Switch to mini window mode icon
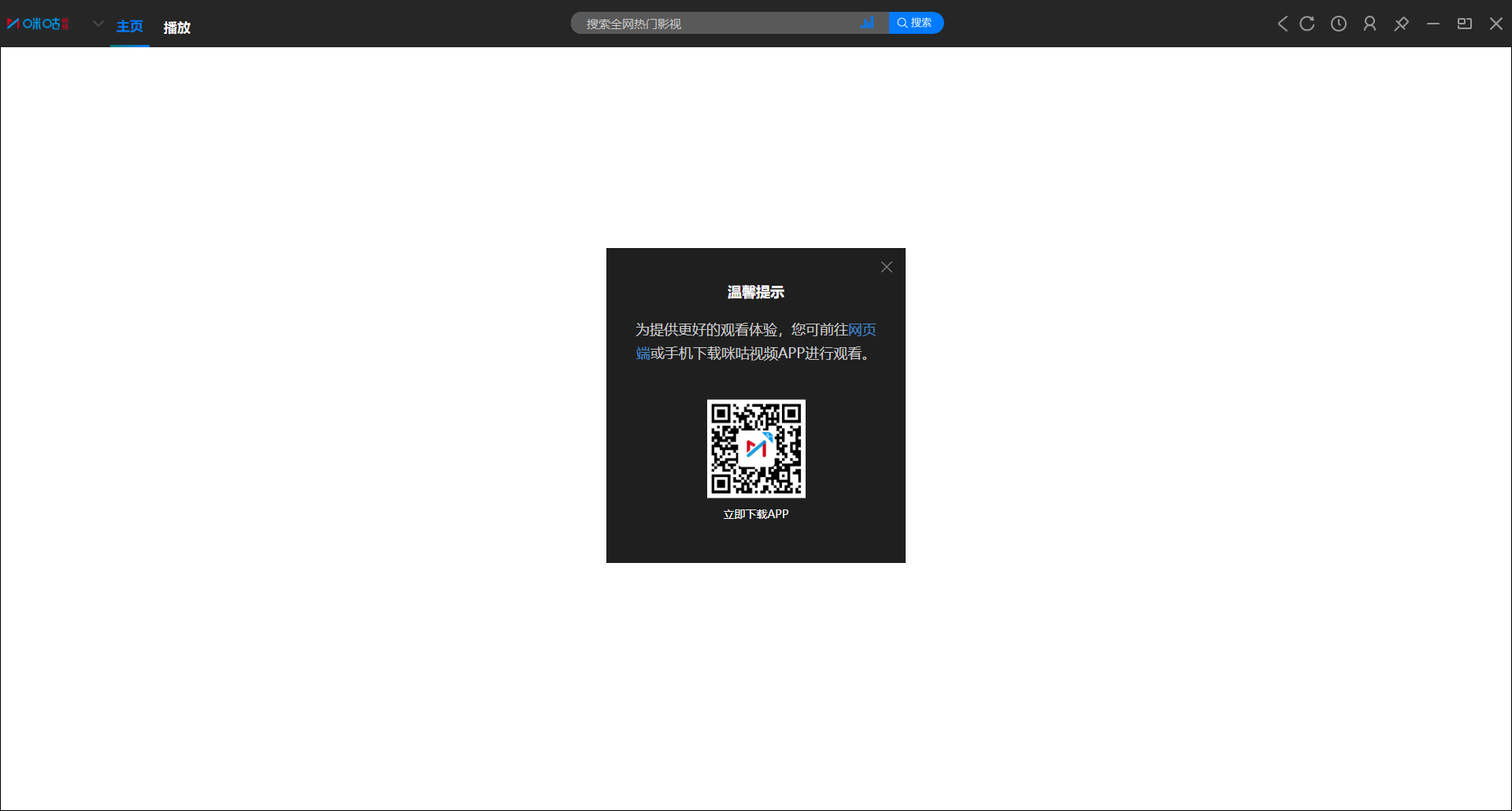1512x811 pixels. coord(1465,24)
